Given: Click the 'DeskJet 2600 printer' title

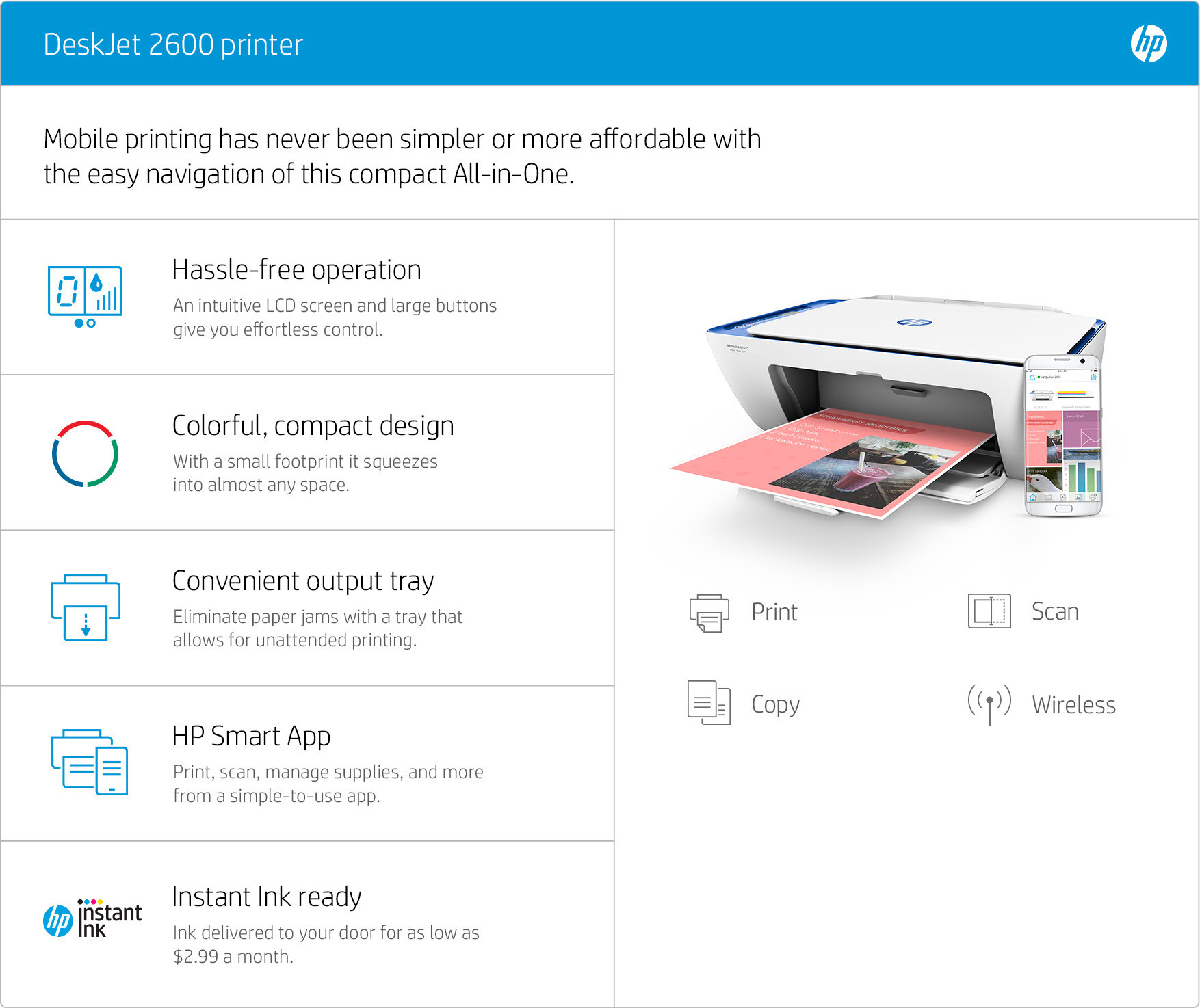Looking at the screenshot, I should [x=173, y=44].
